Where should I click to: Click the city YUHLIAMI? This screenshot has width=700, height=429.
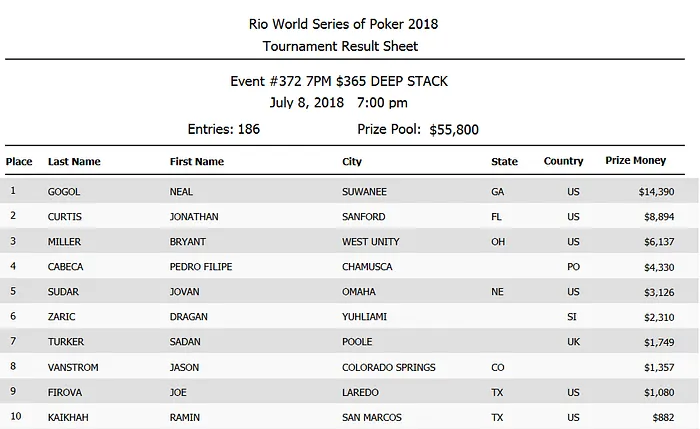tap(367, 317)
